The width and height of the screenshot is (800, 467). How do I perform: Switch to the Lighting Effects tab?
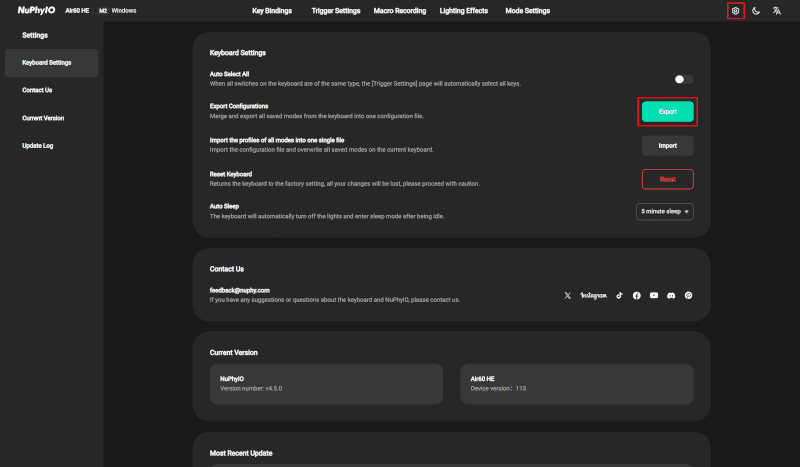(x=463, y=11)
